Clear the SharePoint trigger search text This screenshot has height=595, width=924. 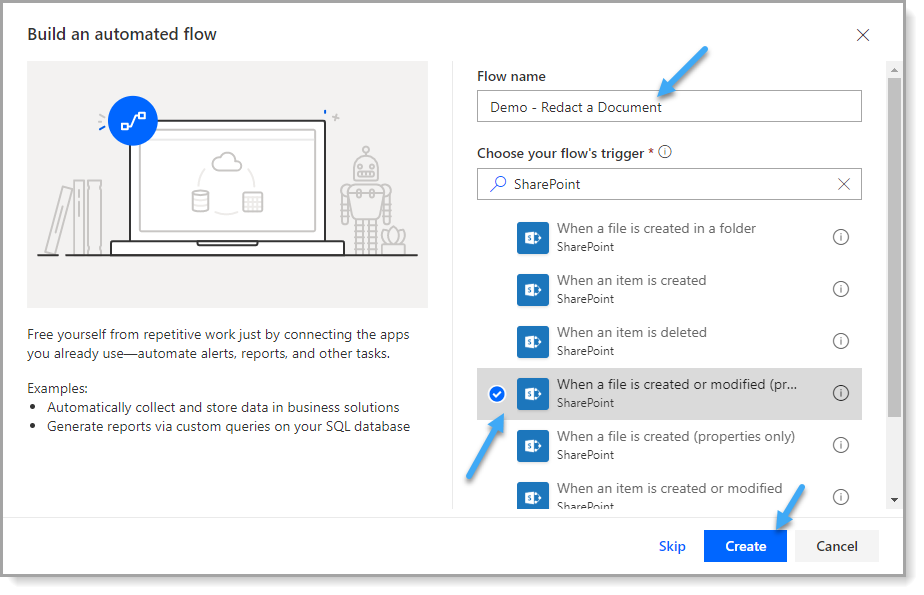844,184
